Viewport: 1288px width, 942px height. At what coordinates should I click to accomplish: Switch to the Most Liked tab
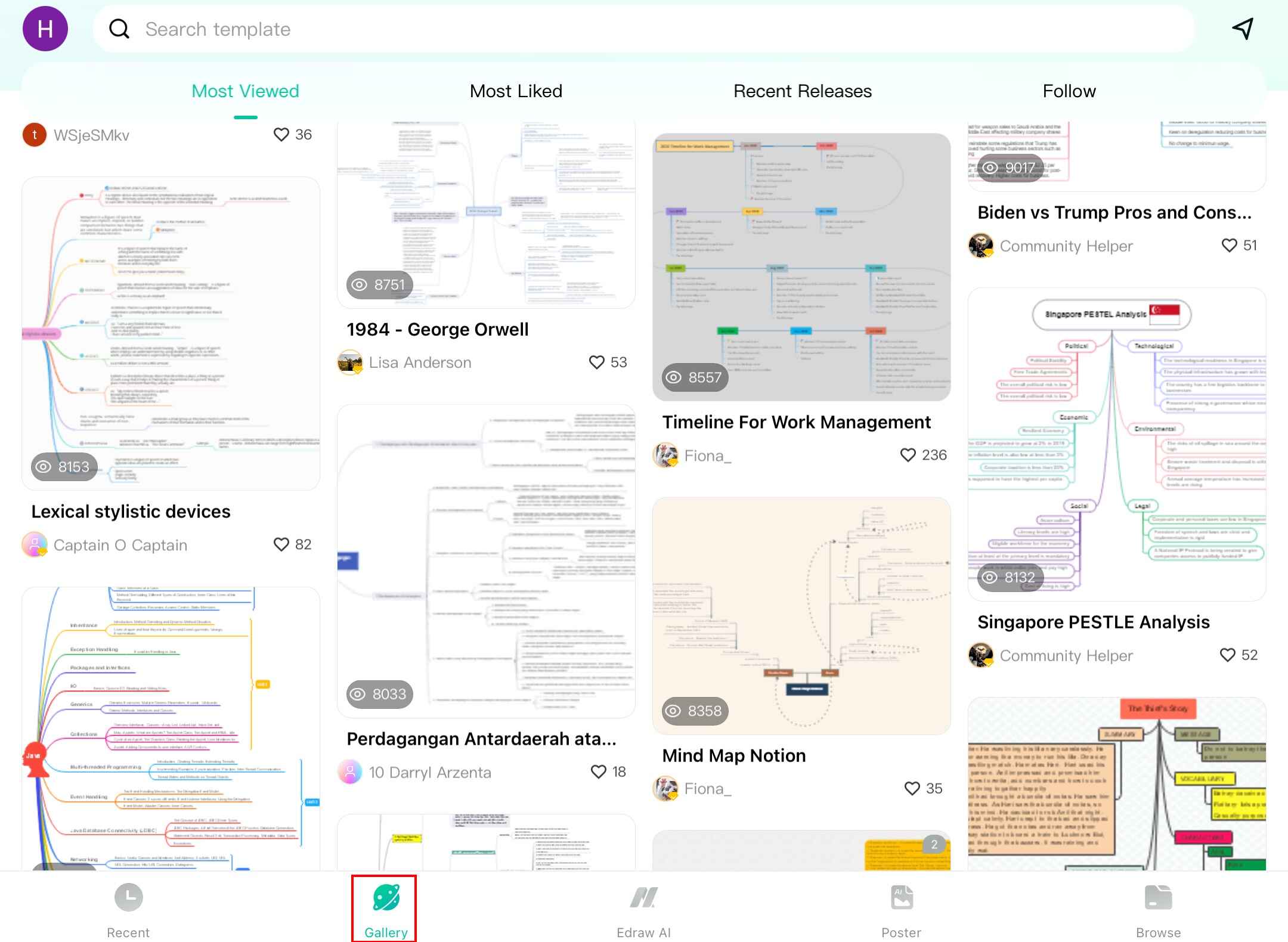[516, 91]
